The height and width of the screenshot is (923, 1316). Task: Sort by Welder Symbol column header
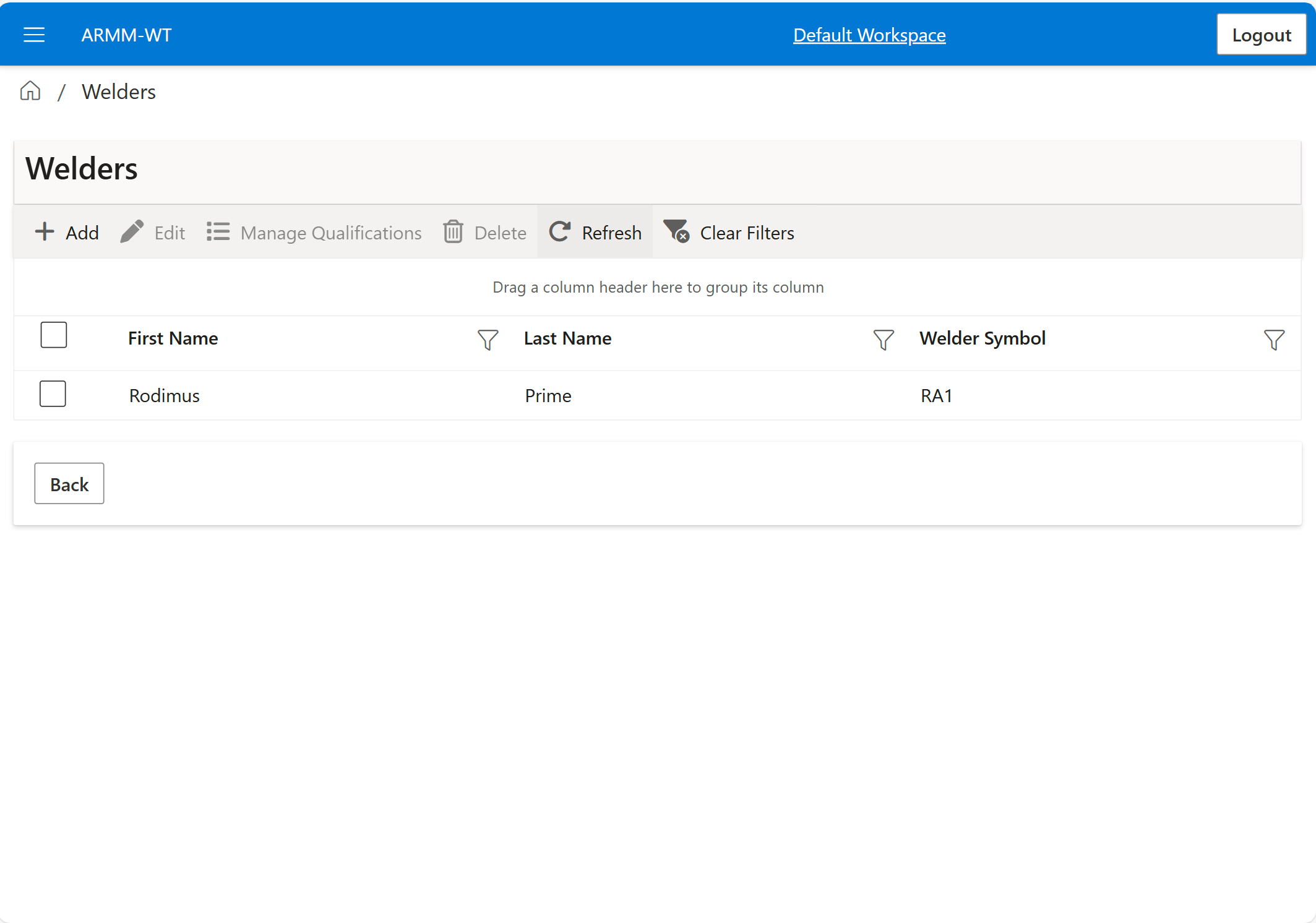click(x=983, y=338)
